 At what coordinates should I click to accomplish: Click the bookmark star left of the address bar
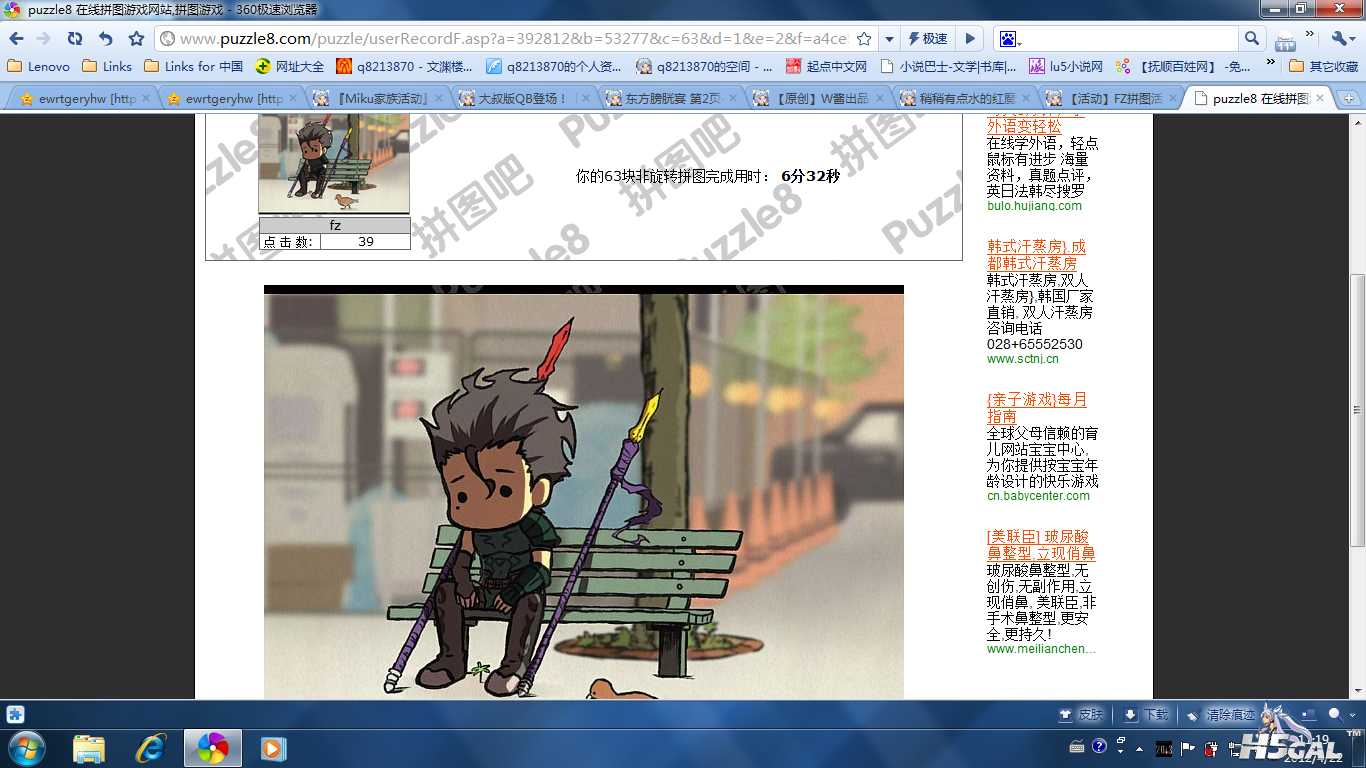pos(136,39)
